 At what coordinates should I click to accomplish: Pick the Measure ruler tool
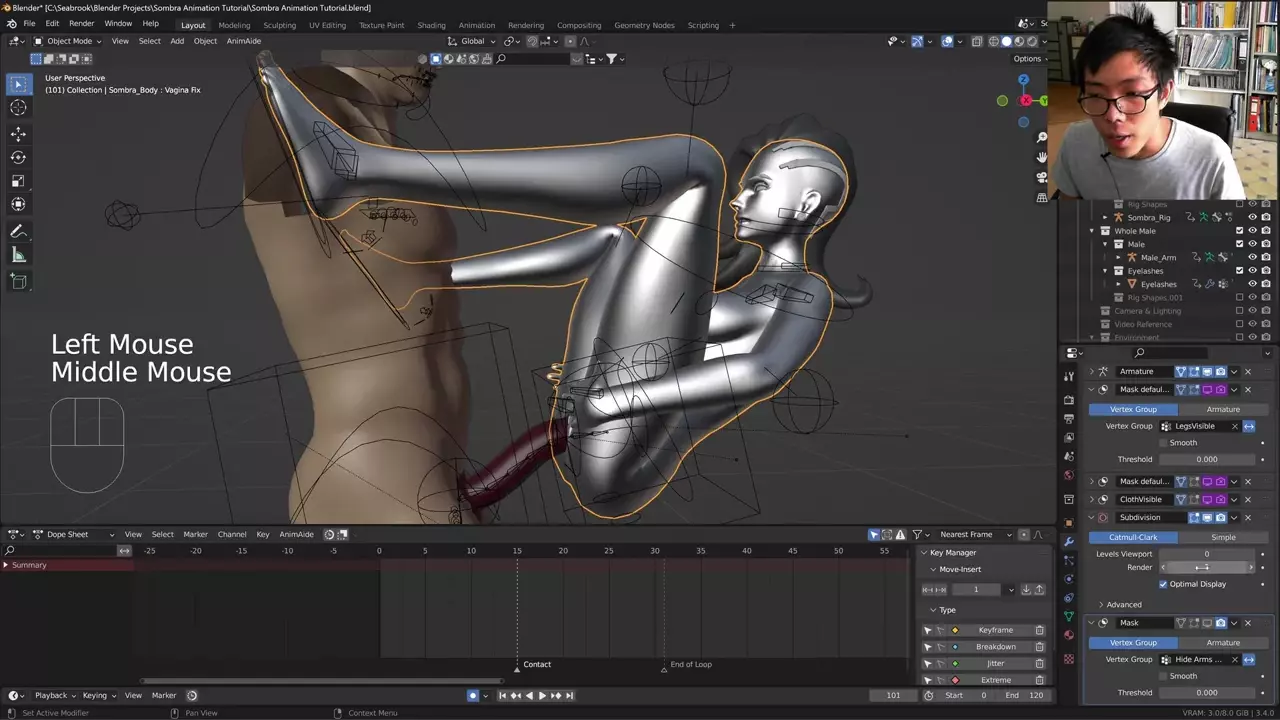pos(18,255)
